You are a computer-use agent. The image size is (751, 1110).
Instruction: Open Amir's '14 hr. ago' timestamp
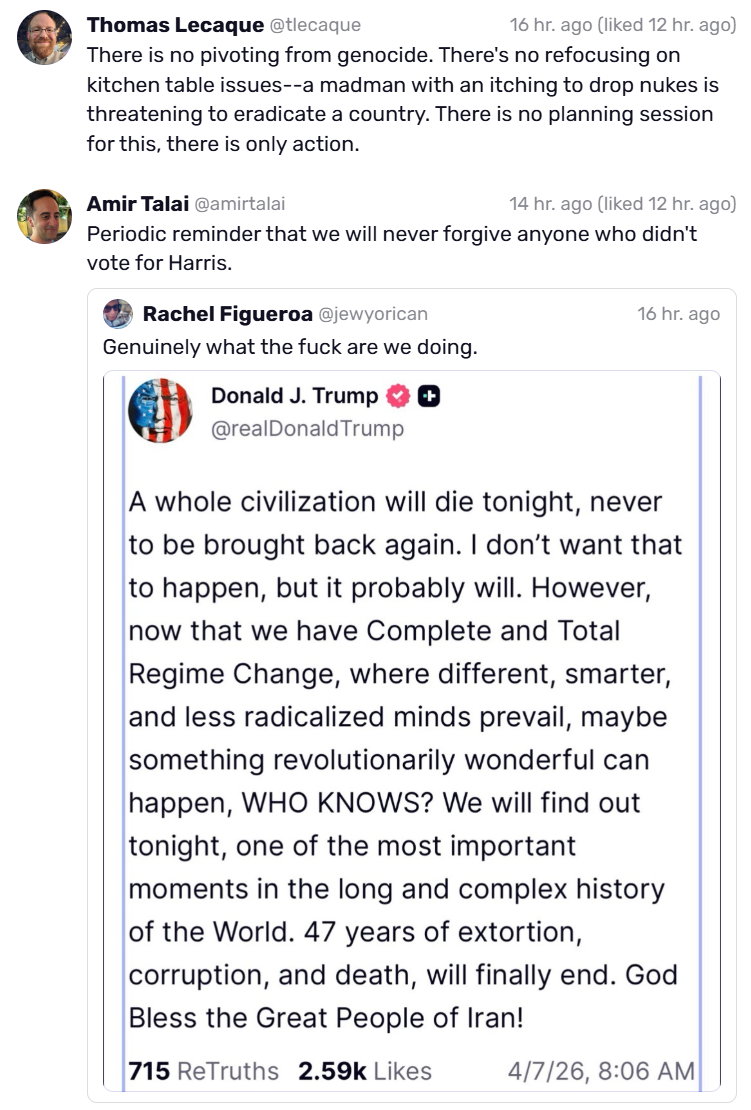(x=551, y=205)
